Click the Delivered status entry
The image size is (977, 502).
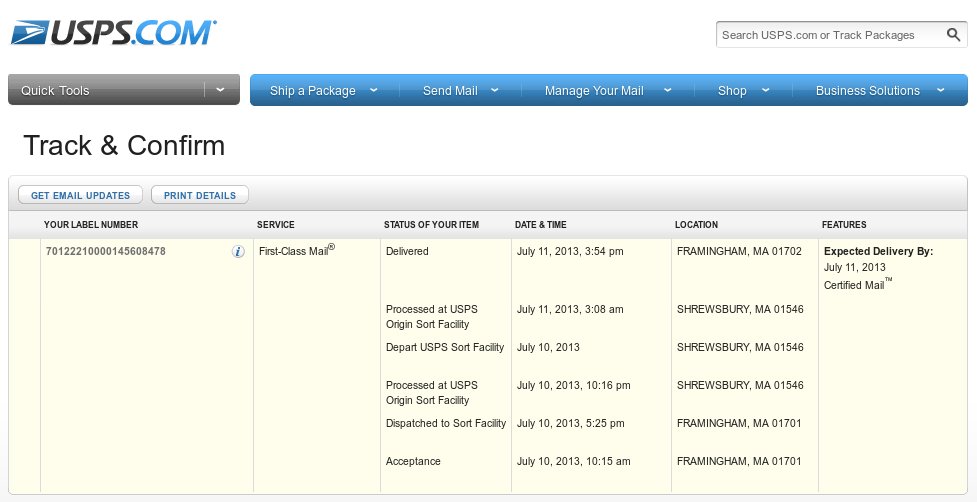pyautogui.click(x=407, y=252)
